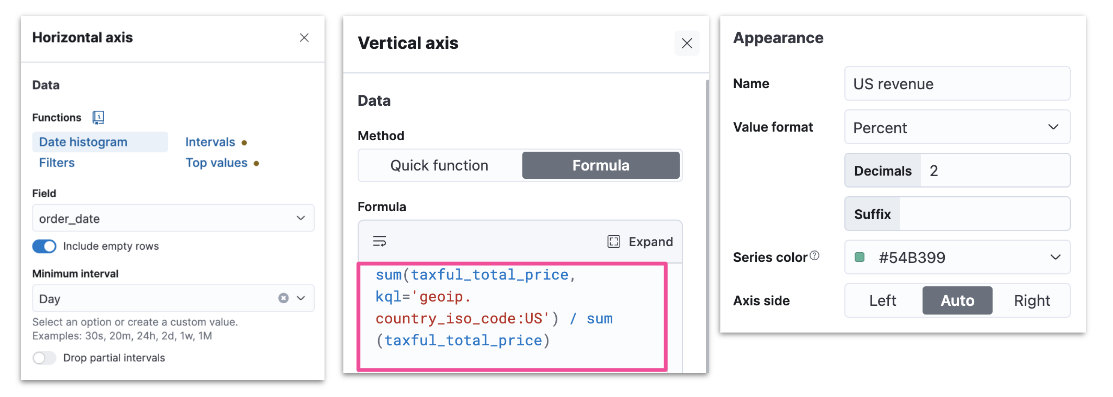Toggle word wrap in formula editor

[379, 241]
